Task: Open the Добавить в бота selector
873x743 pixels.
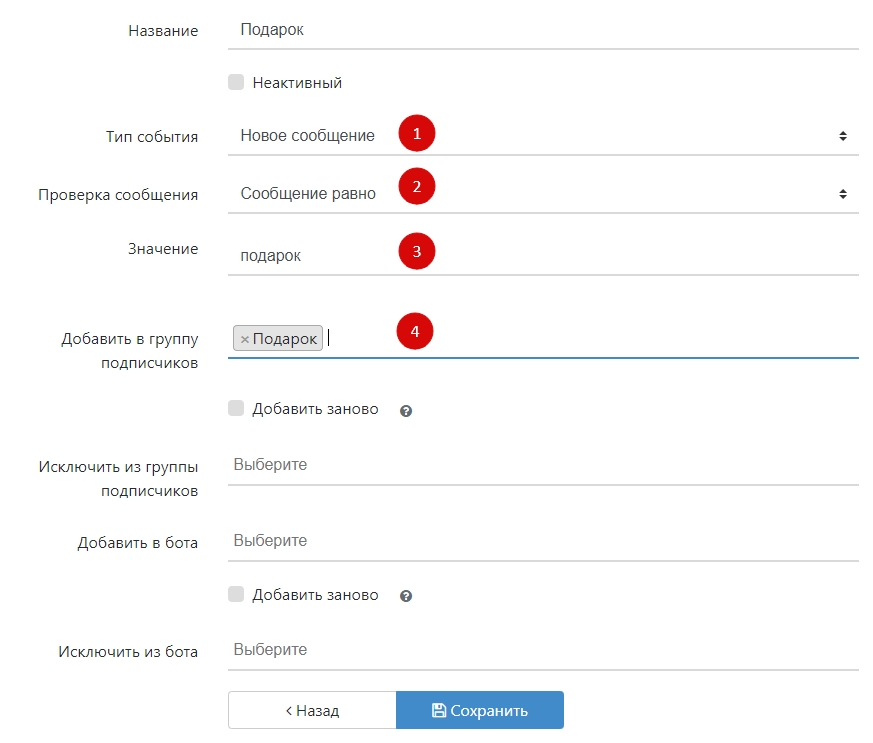Action: tap(542, 541)
